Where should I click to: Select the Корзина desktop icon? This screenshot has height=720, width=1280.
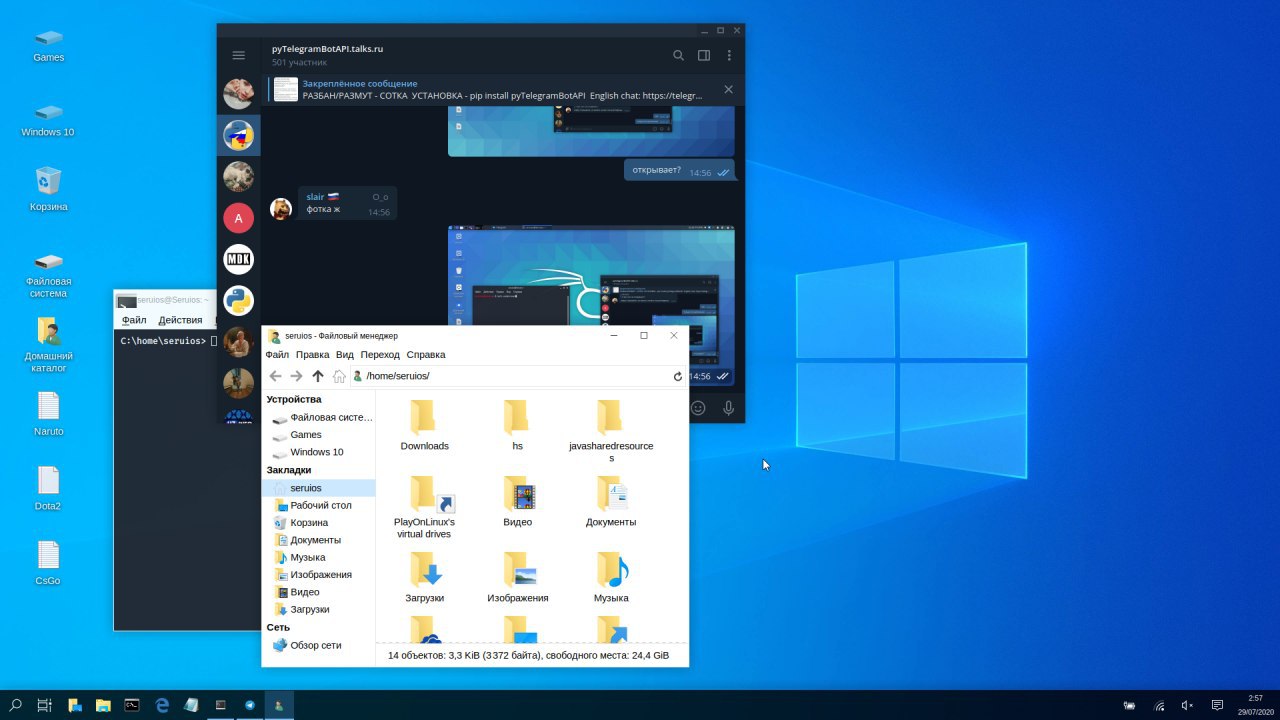[49, 190]
